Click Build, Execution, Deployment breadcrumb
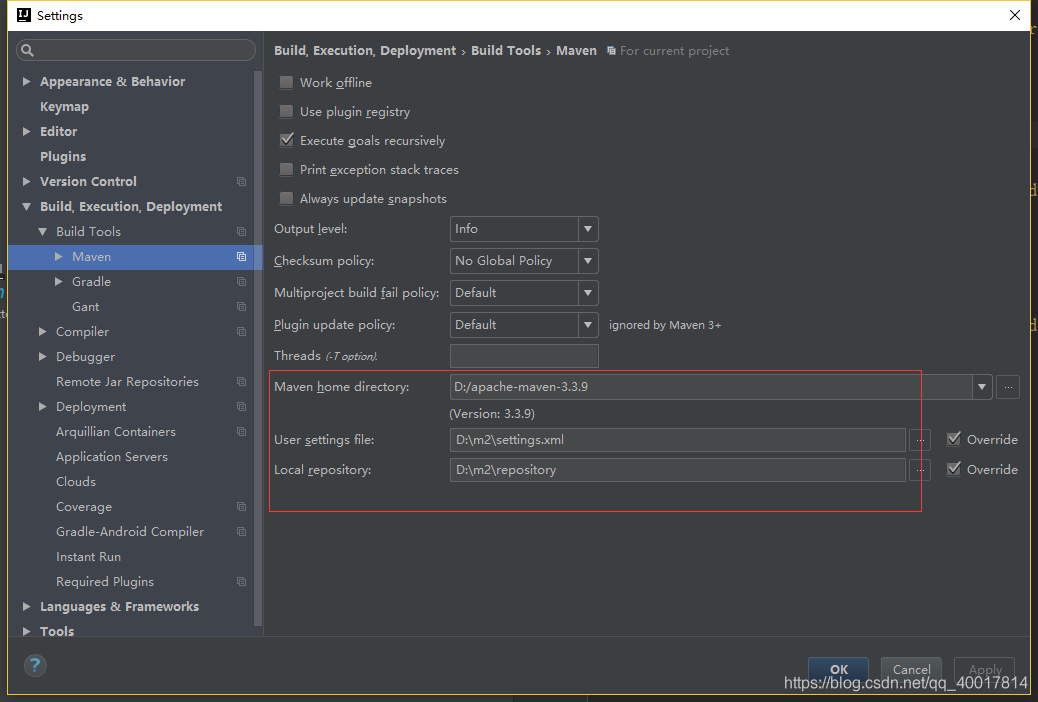 coord(365,50)
